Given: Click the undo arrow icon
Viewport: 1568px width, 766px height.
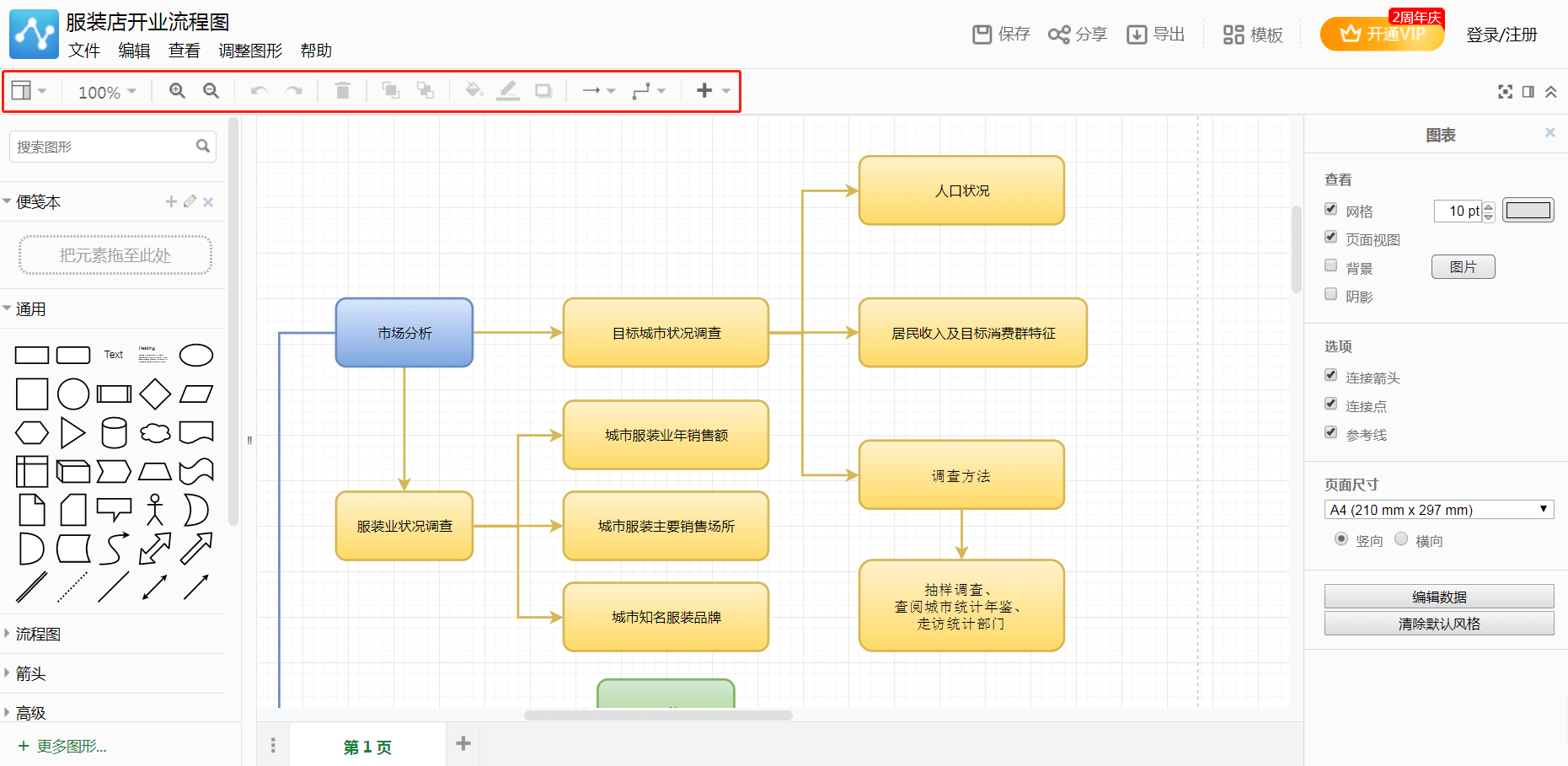Looking at the screenshot, I should point(259,90).
